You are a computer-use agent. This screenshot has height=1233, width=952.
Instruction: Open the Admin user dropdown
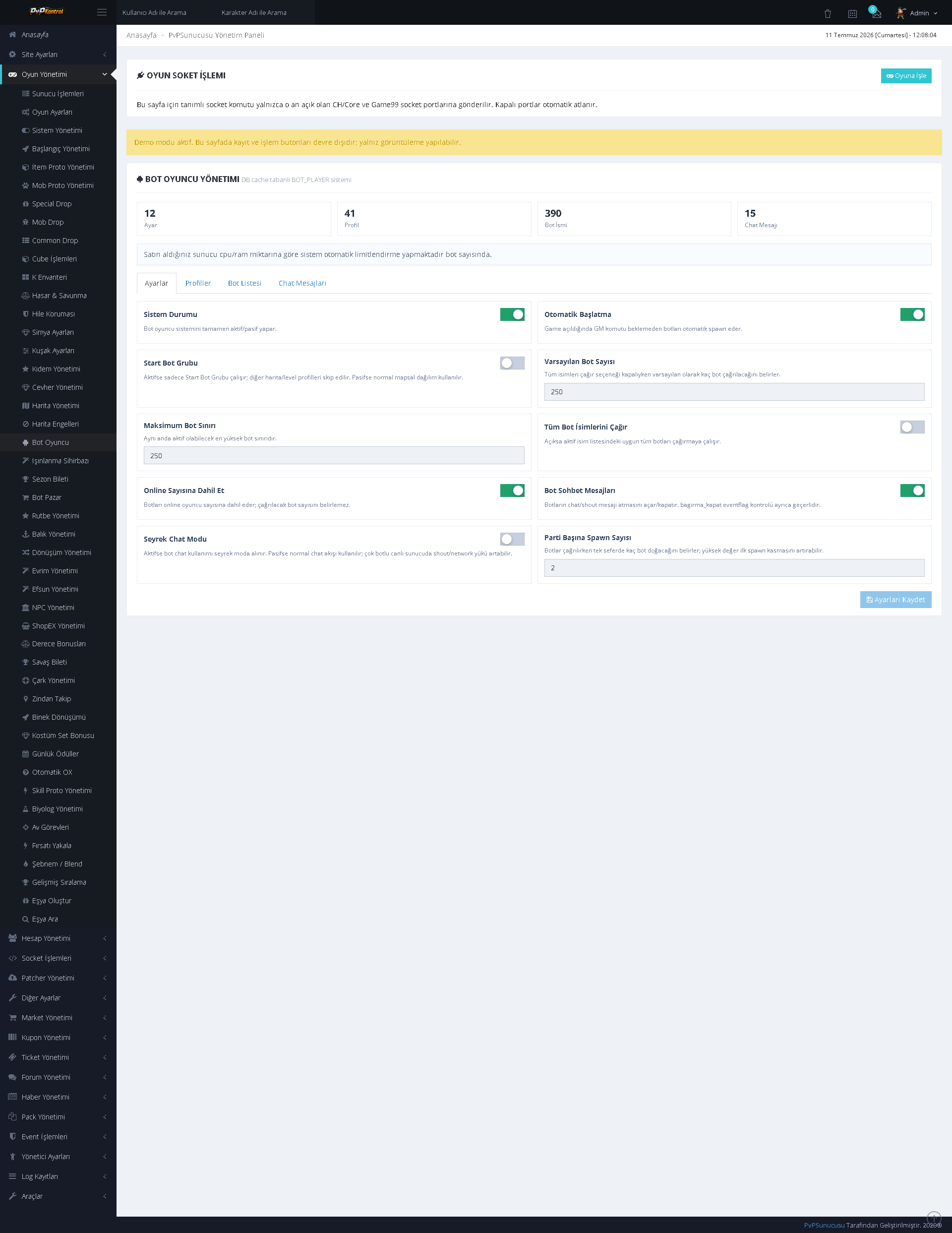point(918,13)
